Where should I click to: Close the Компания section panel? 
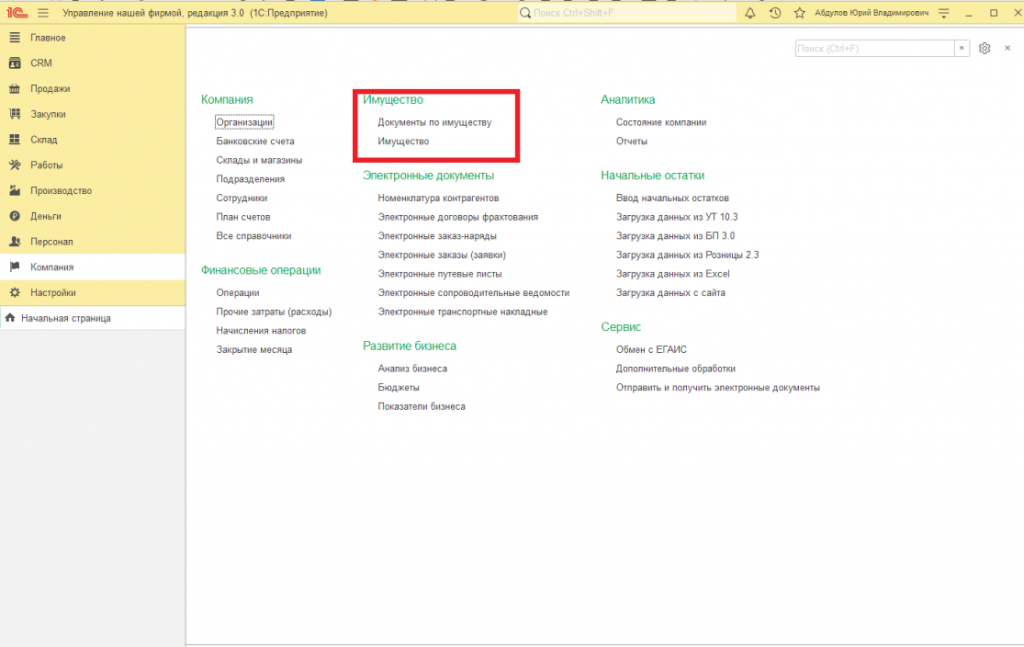1008,48
